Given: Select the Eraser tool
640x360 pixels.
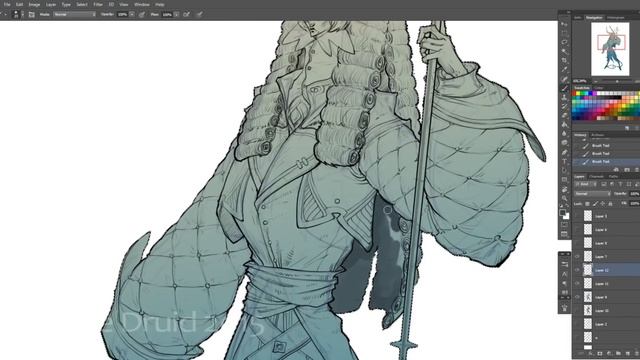Looking at the screenshot, I should [x=564, y=115].
